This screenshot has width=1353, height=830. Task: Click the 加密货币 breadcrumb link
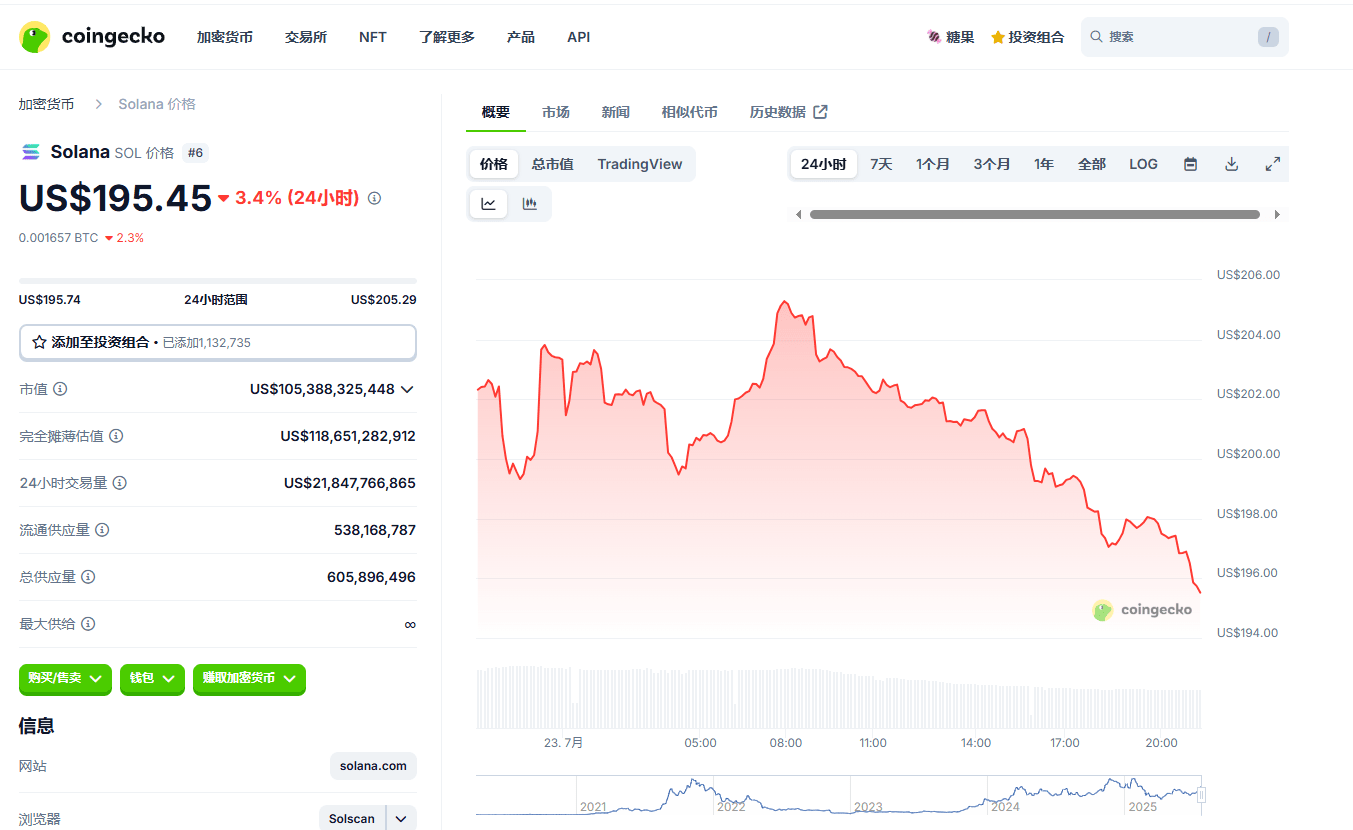click(46, 104)
